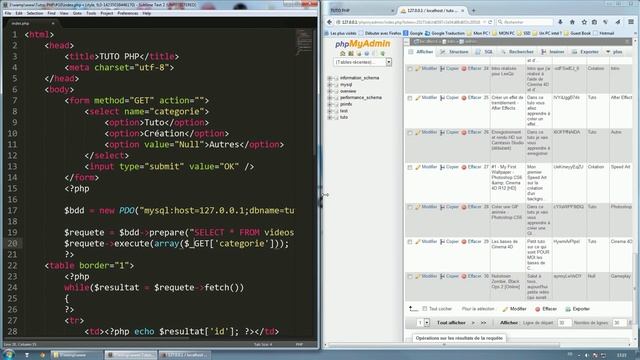Click bulk Modifier pencil below table
Screen dimensions: 640x360
(x=505, y=309)
